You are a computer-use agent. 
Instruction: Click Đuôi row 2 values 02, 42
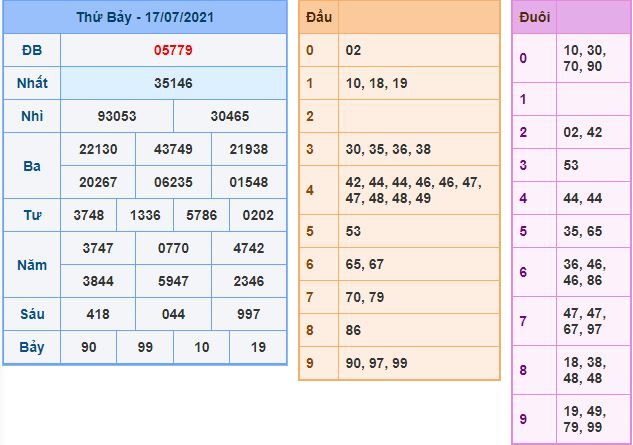point(583,132)
